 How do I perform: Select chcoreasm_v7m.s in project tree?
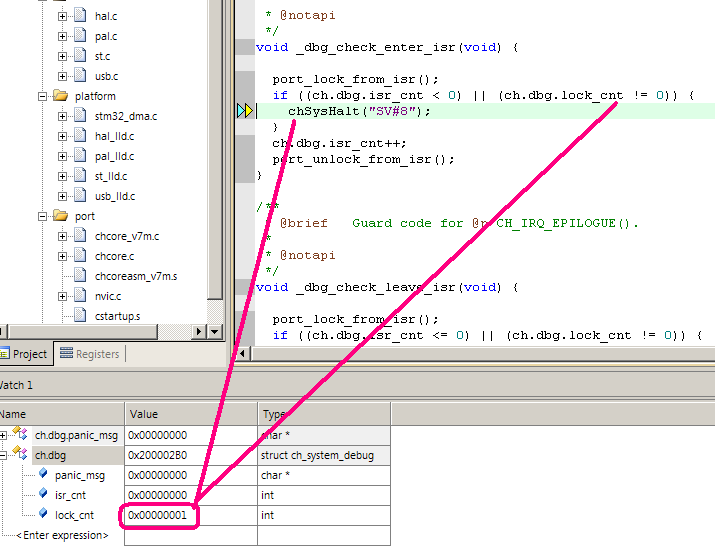pyautogui.click(x=136, y=276)
